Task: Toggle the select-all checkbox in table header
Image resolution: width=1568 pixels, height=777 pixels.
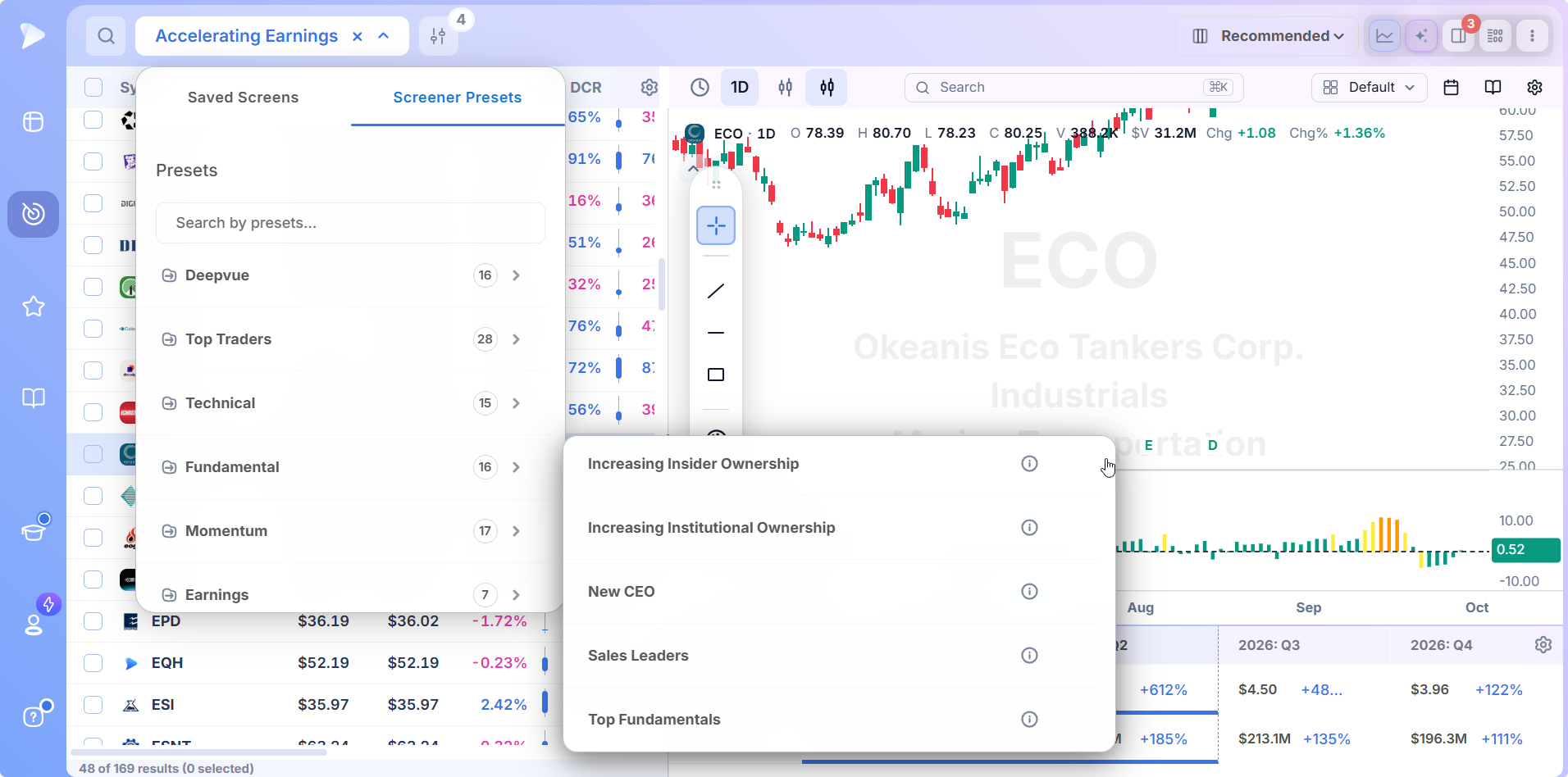Action: pyautogui.click(x=93, y=88)
